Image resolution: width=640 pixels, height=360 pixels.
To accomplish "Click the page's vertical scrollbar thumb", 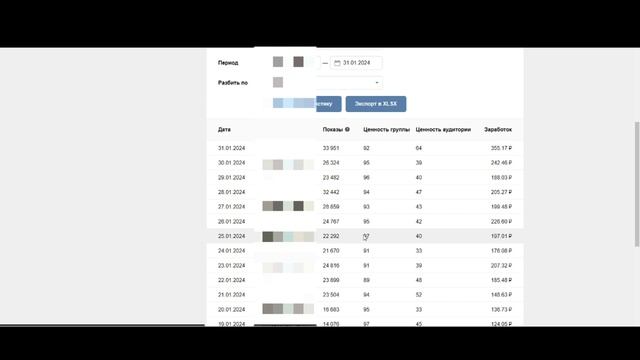I will (x=637, y=184).
